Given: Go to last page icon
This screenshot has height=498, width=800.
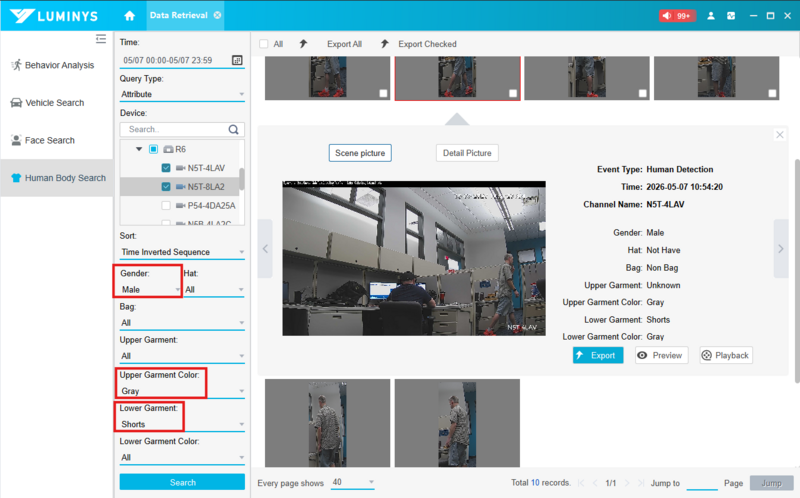Looking at the screenshot, I should coord(641,483).
